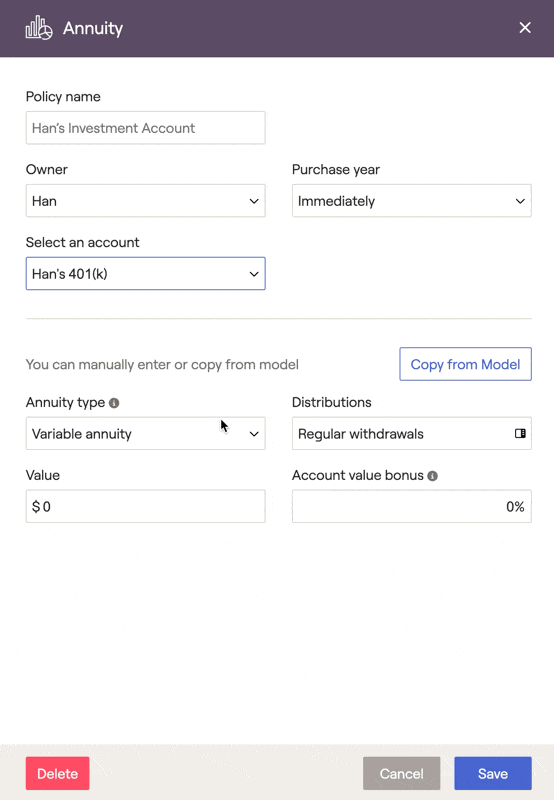Image resolution: width=554 pixels, height=800 pixels.
Task: Click the Purchase year dropdown chevron
Action: (x=520, y=201)
